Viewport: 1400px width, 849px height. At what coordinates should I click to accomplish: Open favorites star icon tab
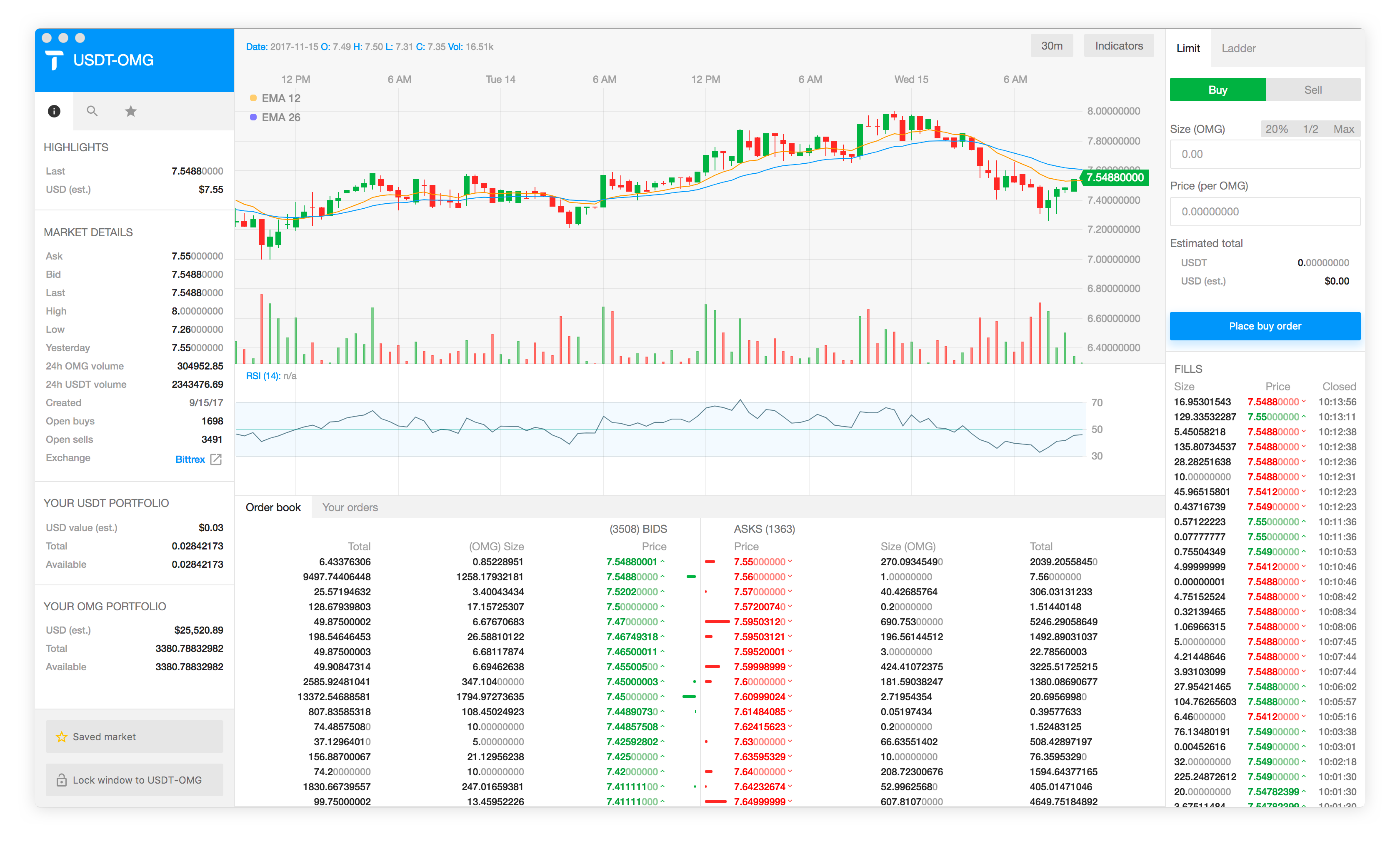coord(131,111)
